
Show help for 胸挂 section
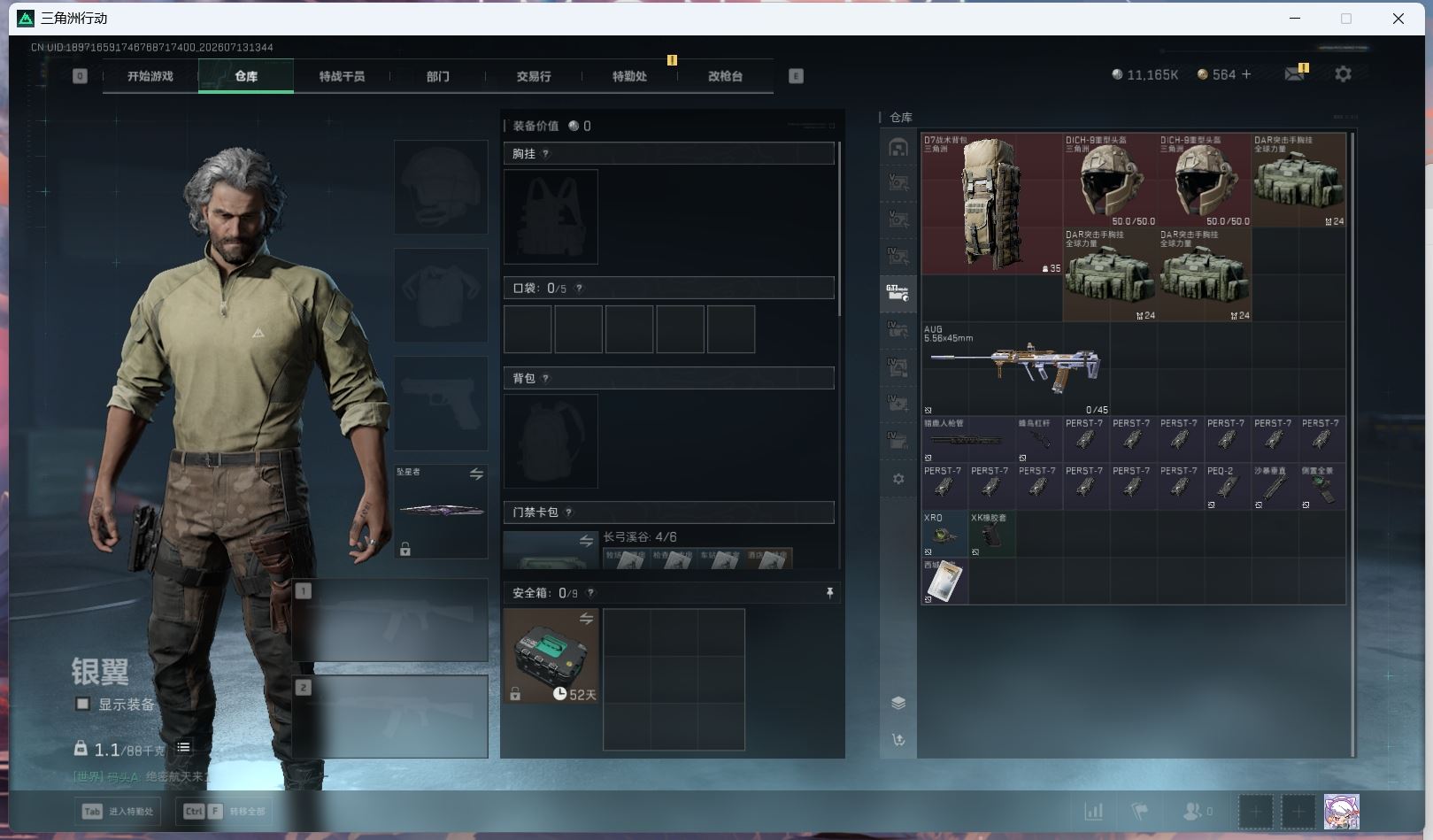coord(545,154)
